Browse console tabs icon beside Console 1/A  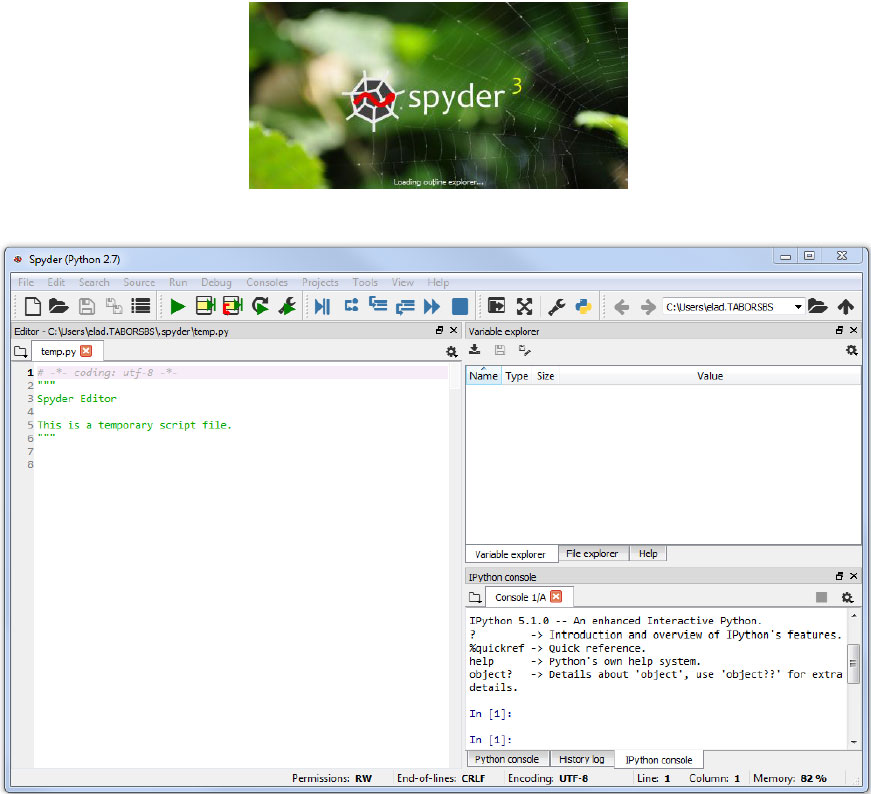tap(475, 597)
